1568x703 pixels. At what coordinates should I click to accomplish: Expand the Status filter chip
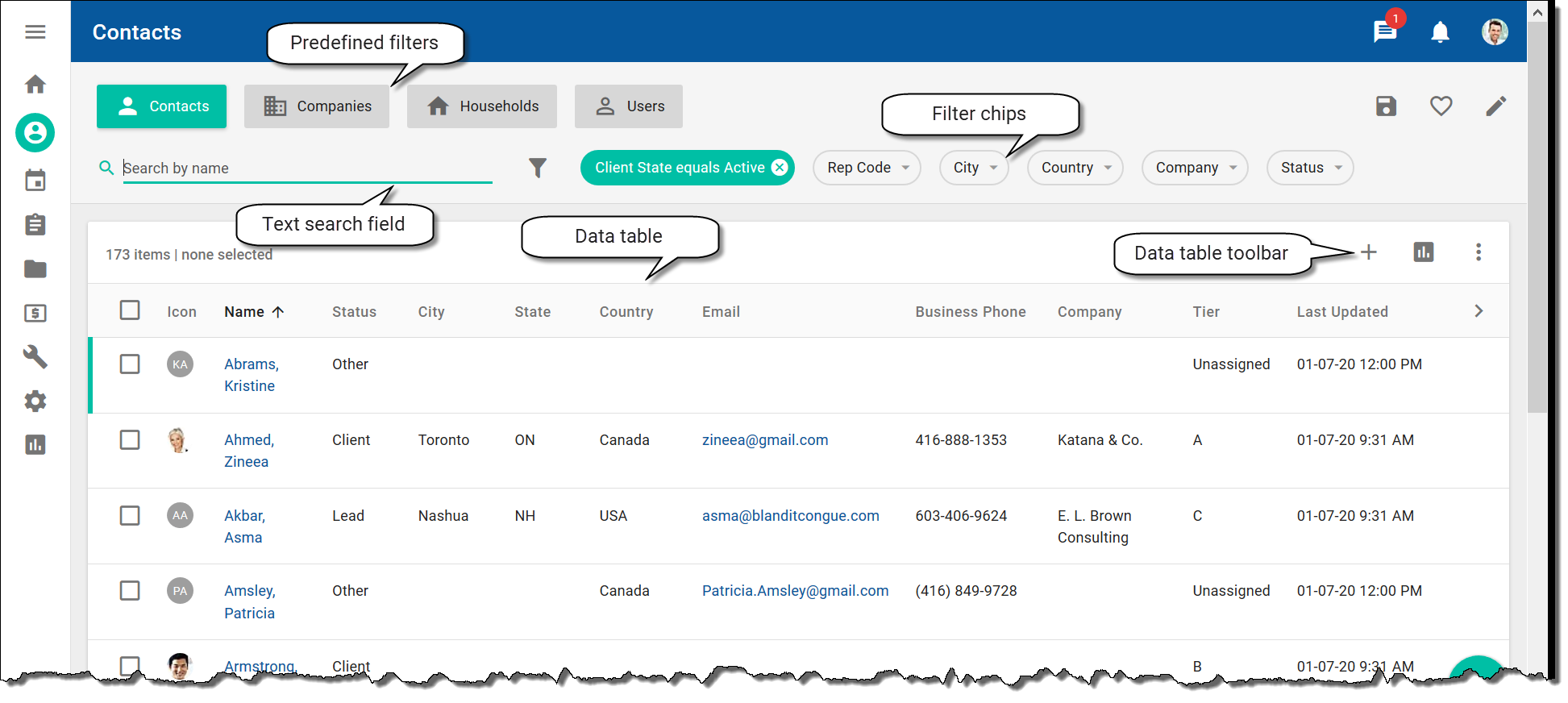(x=1309, y=168)
